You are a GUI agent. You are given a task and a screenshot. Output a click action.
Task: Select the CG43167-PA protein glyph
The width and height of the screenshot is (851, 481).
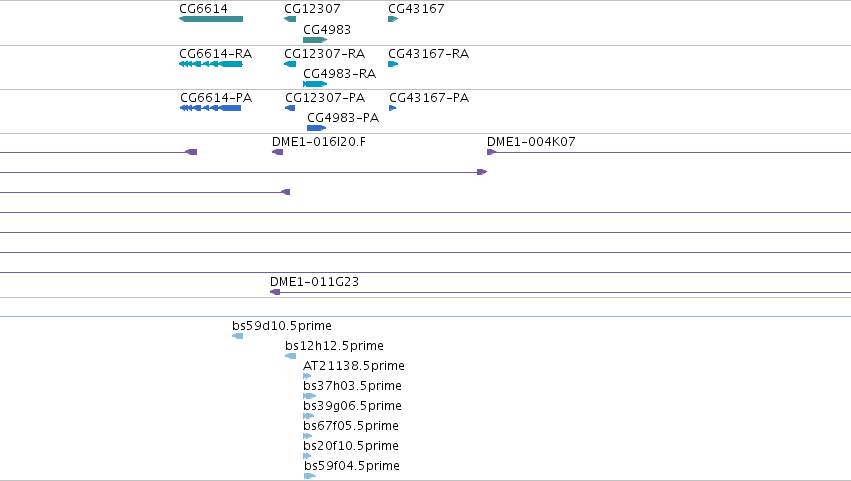tap(393, 108)
